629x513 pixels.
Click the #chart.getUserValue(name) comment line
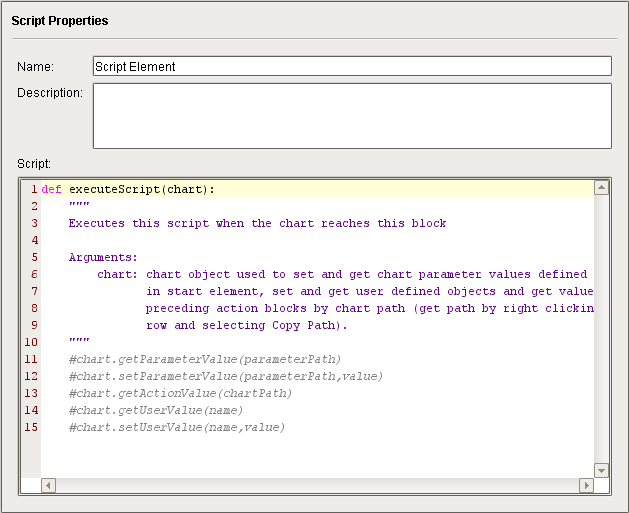(156, 410)
